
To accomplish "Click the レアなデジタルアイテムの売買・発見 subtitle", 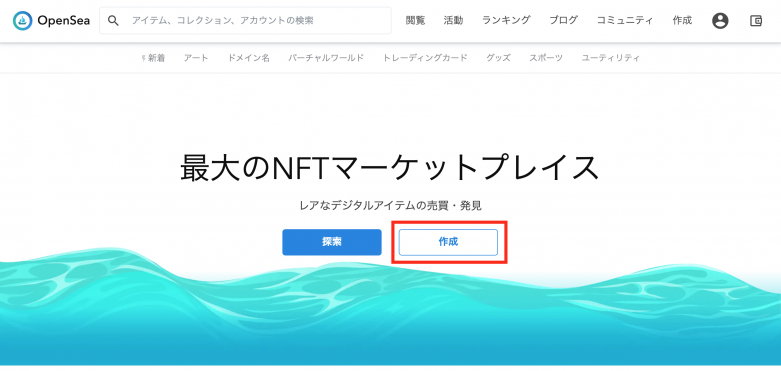I will pyautogui.click(x=390, y=205).
